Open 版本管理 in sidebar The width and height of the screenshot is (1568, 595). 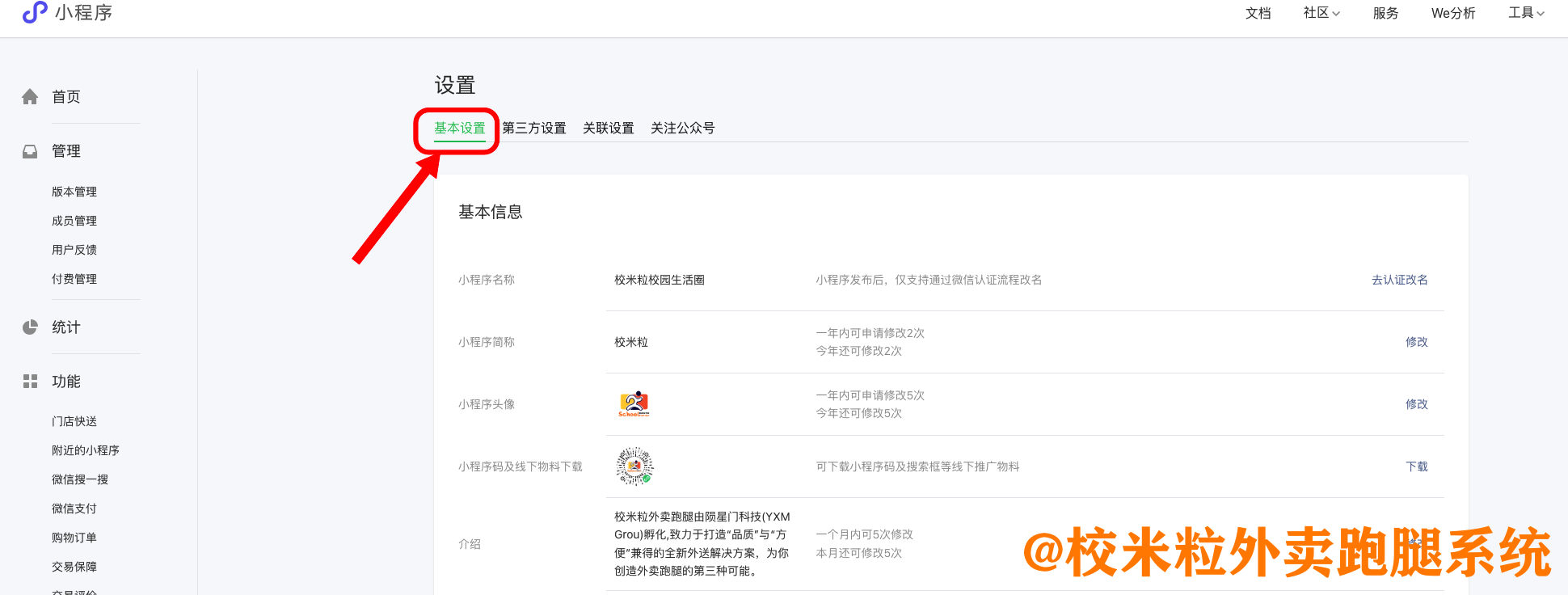pyautogui.click(x=74, y=192)
